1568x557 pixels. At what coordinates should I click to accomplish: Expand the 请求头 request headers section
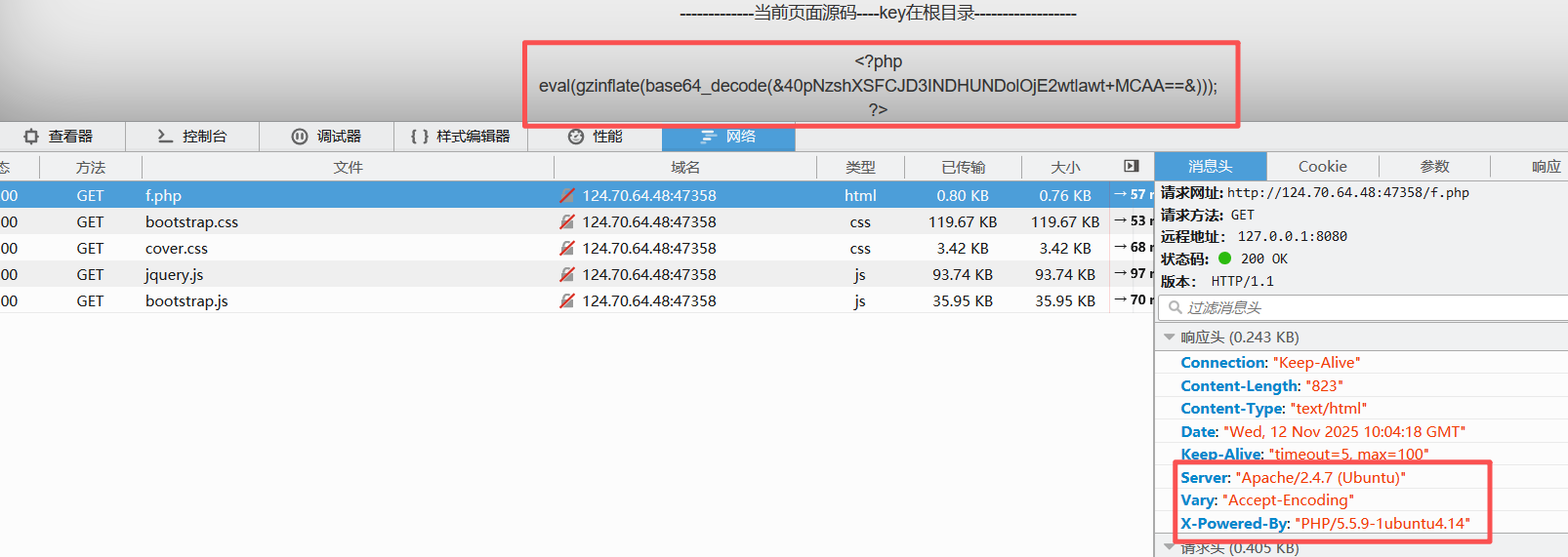point(1170,547)
